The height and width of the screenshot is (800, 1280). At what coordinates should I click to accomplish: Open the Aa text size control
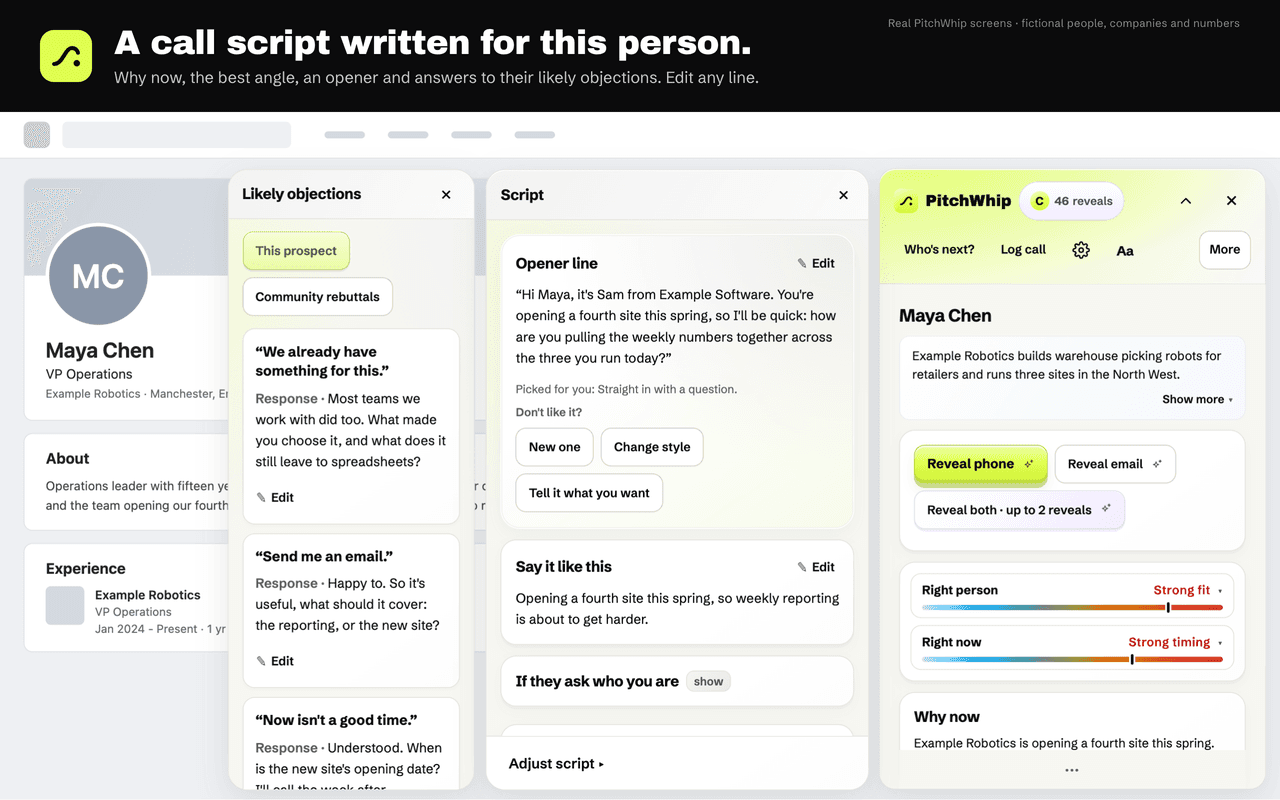(1125, 251)
